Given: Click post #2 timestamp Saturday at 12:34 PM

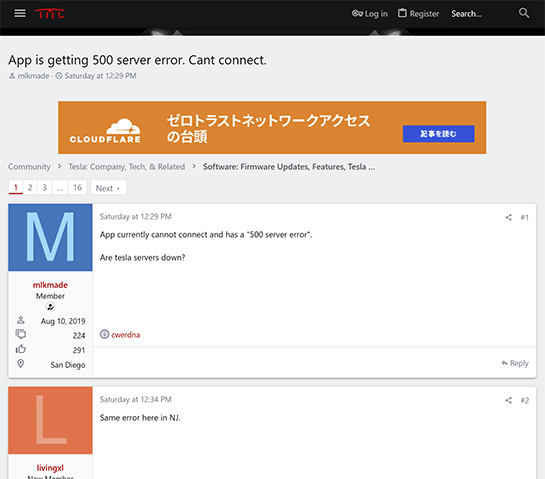Looking at the screenshot, I should (x=136, y=399).
